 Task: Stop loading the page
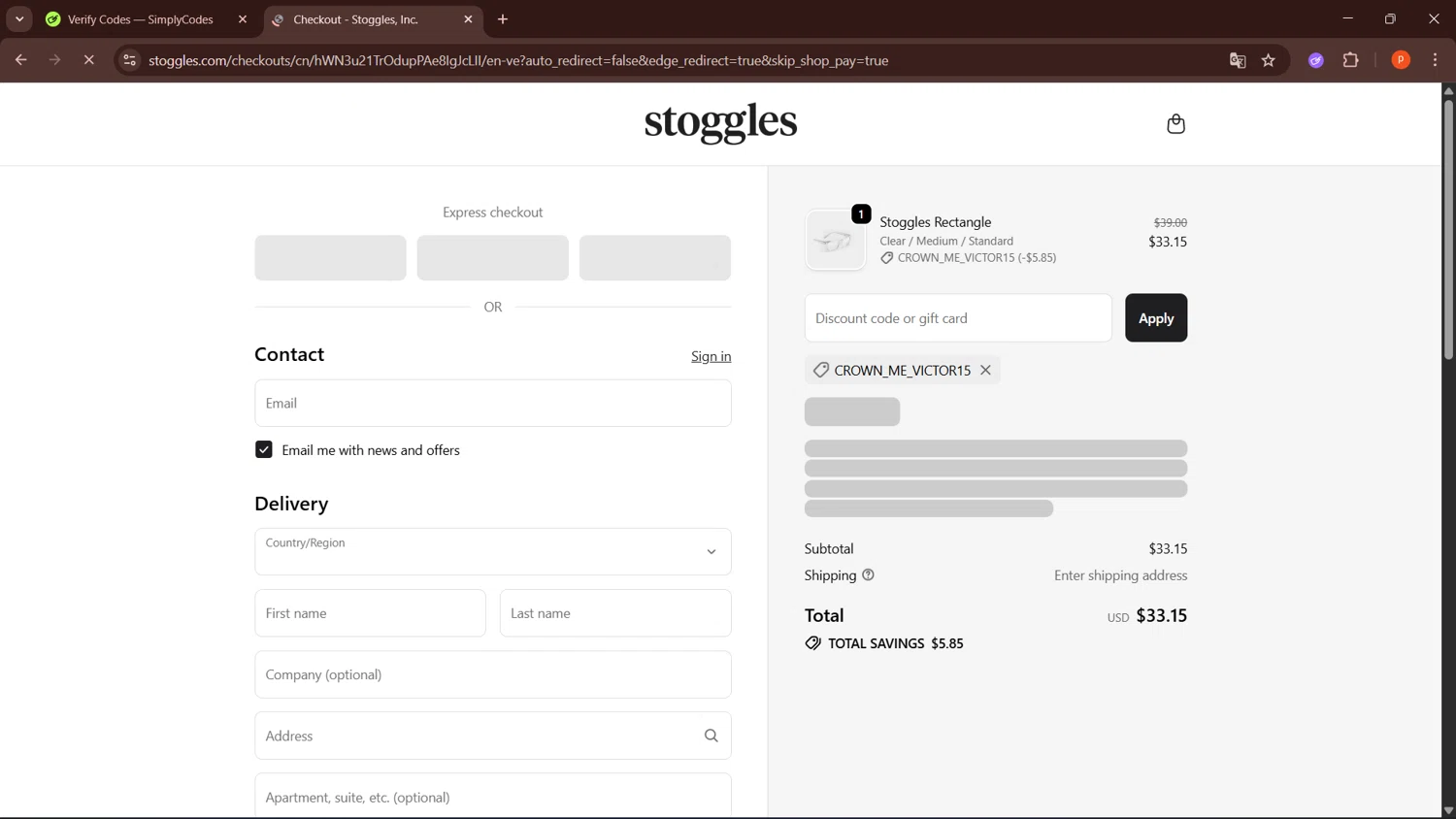[x=88, y=60]
